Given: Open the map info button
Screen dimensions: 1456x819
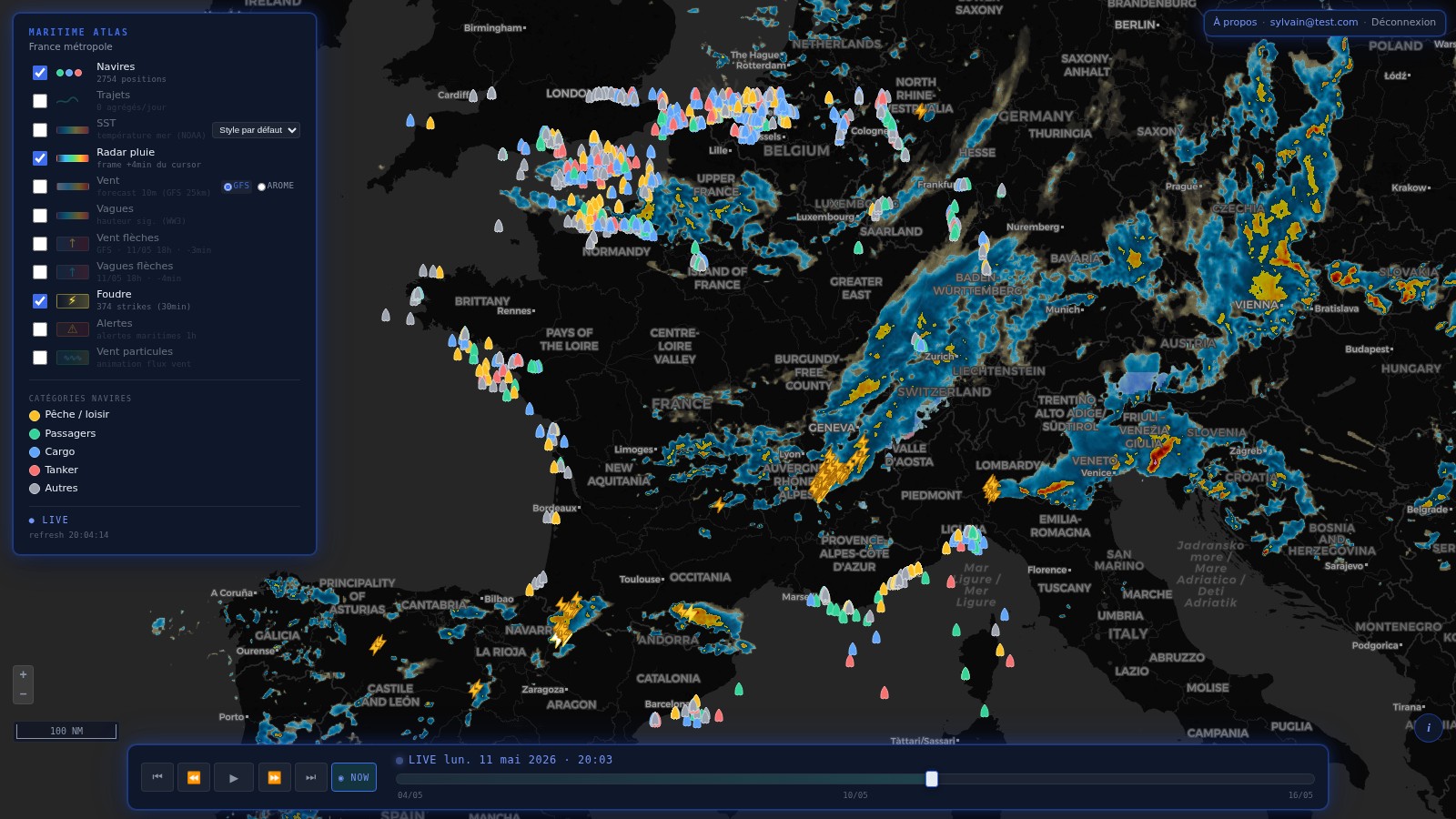Looking at the screenshot, I should point(1429,728).
